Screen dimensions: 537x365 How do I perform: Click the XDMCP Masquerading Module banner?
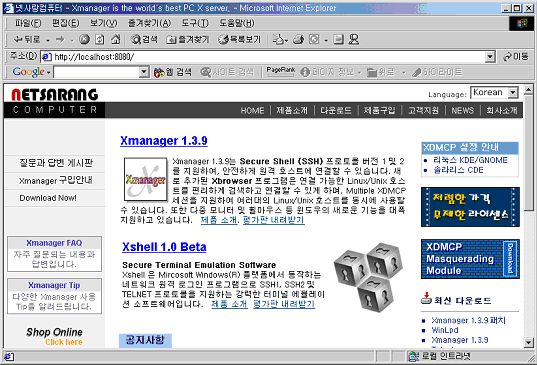click(470, 259)
